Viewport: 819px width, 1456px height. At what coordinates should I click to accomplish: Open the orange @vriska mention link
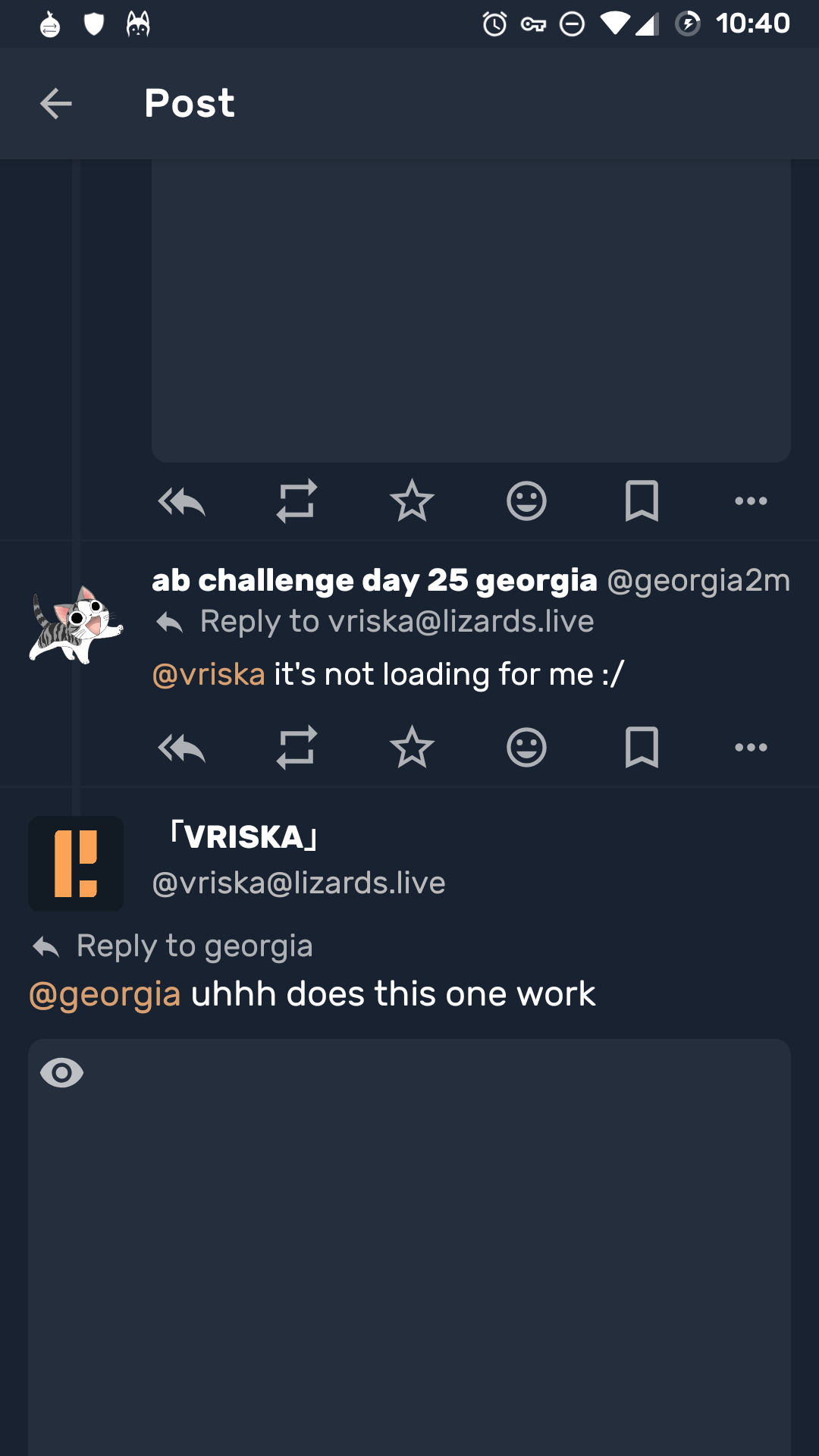209,674
